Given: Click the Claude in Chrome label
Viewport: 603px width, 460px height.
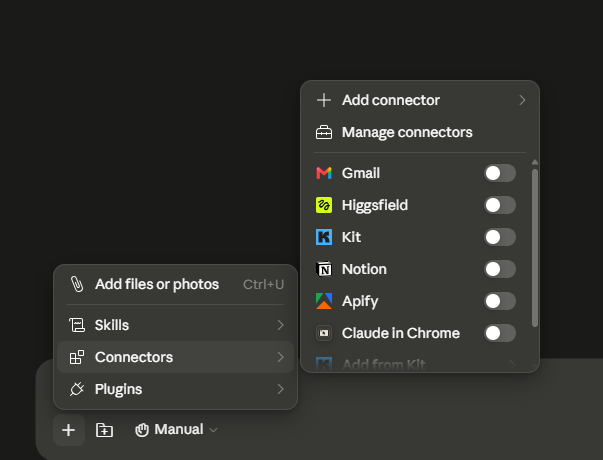Looking at the screenshot, I should tap(401, 333).
